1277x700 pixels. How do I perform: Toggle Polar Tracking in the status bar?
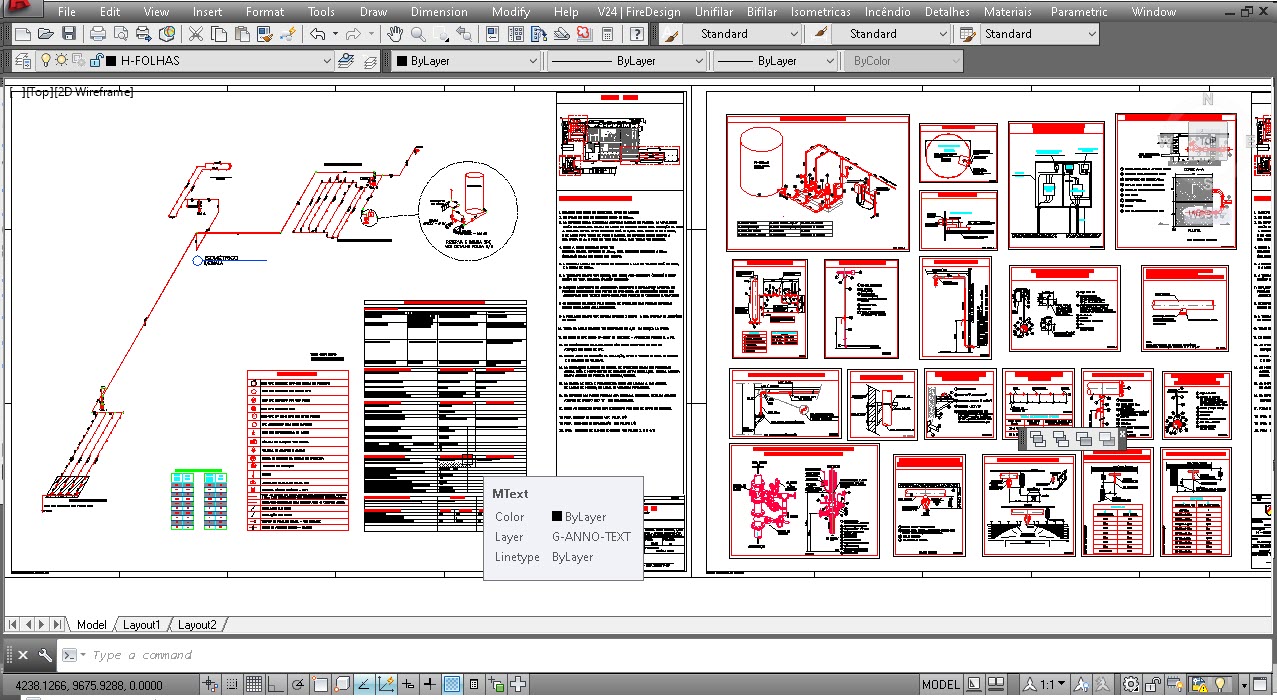click(298, 685)
